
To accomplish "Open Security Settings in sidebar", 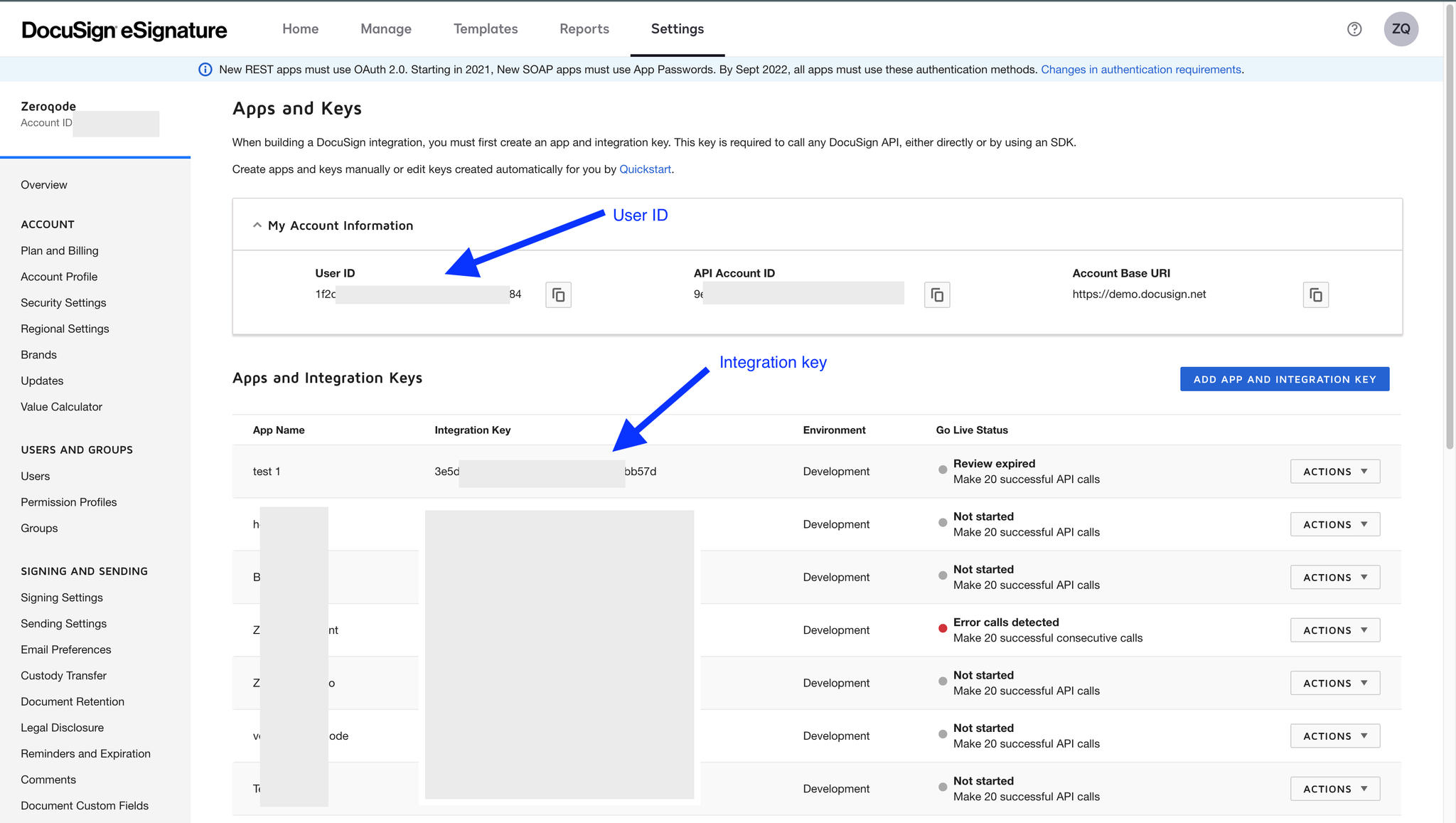I will coord(63,303).
